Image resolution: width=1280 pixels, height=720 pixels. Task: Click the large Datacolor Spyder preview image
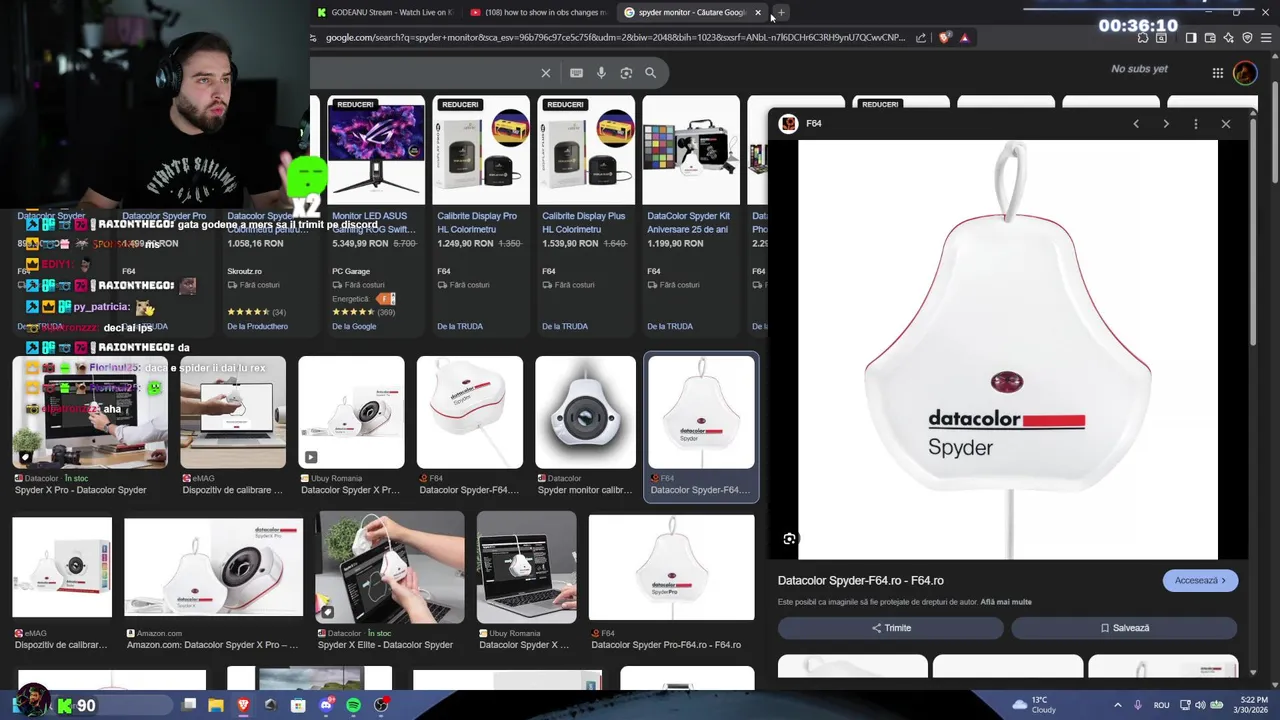[1008, 350]
